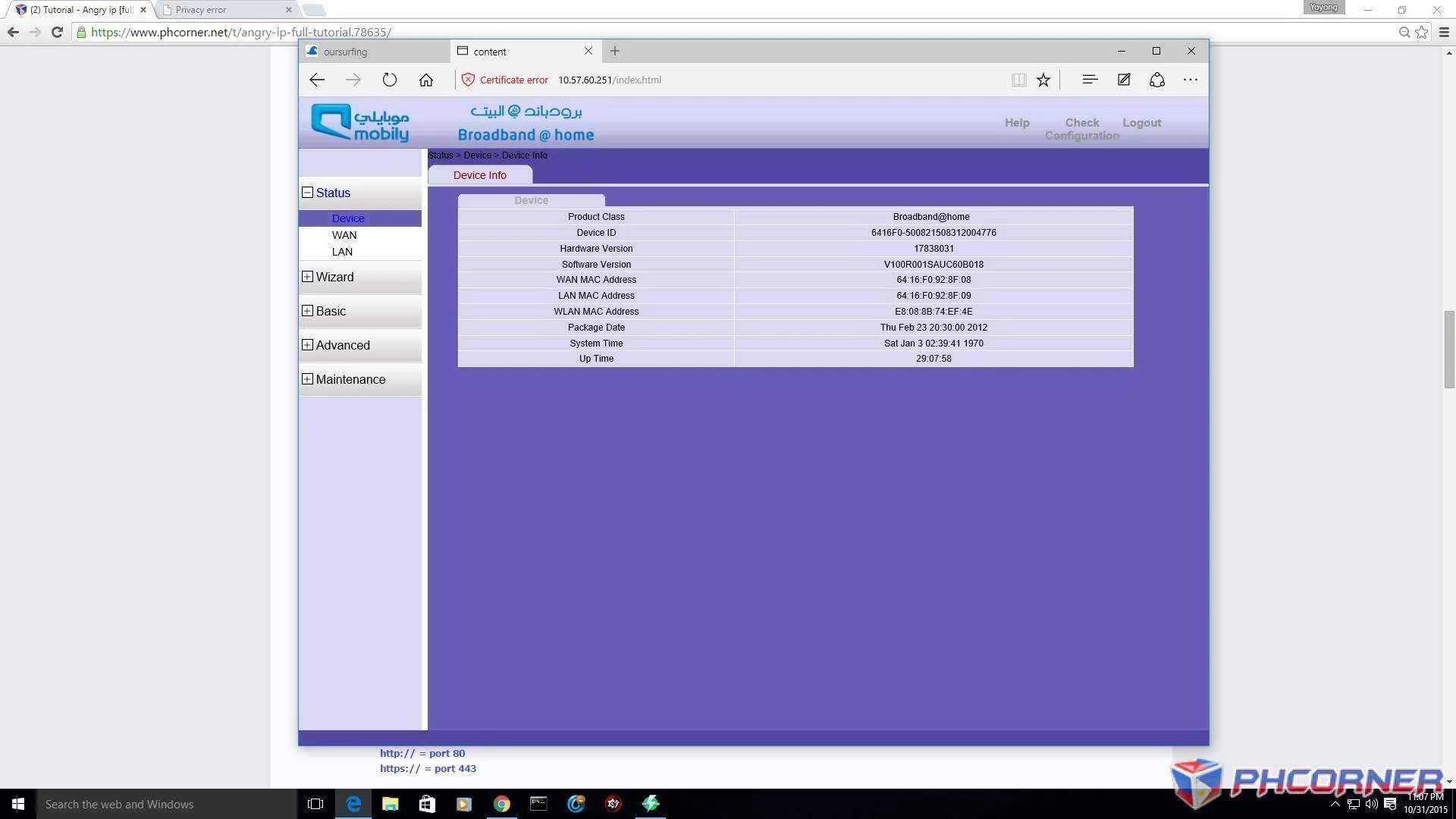The image size is (1456, 819).
Task: Click the Yoyong profile button in Chrome
Action: (1324, 8)
